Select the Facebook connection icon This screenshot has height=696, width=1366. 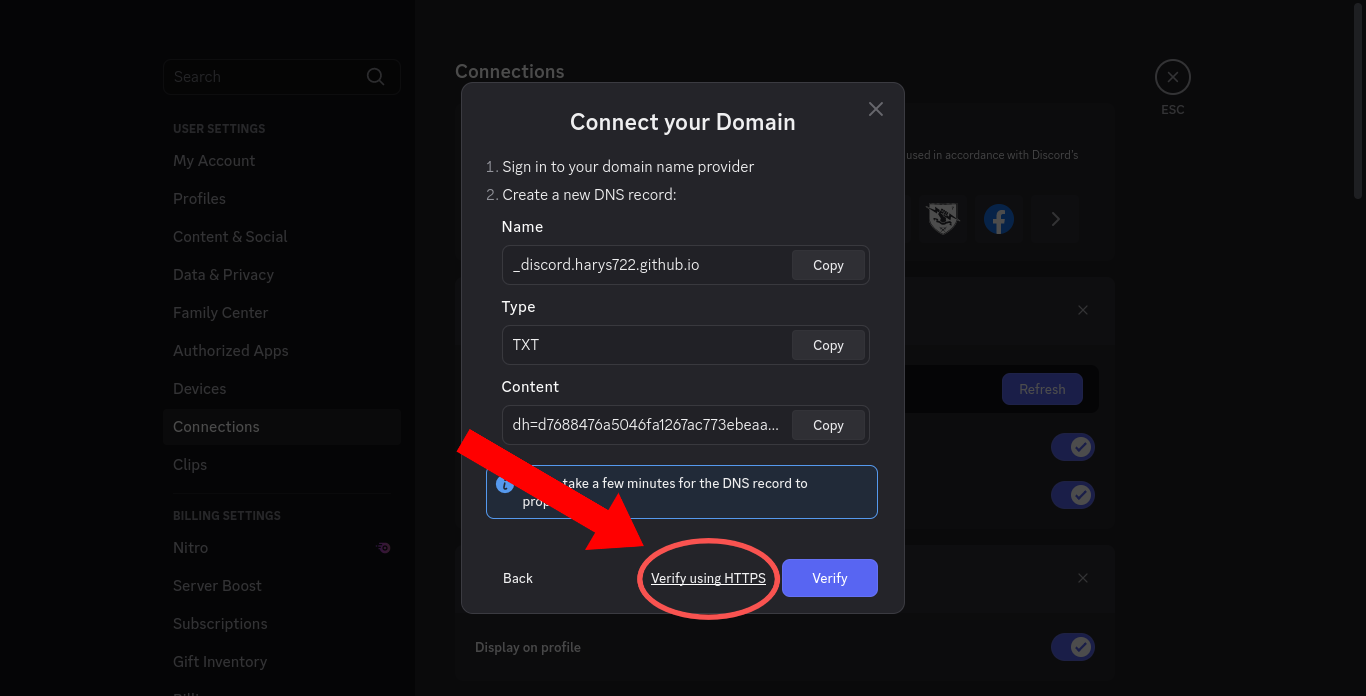tap(999, 219)
